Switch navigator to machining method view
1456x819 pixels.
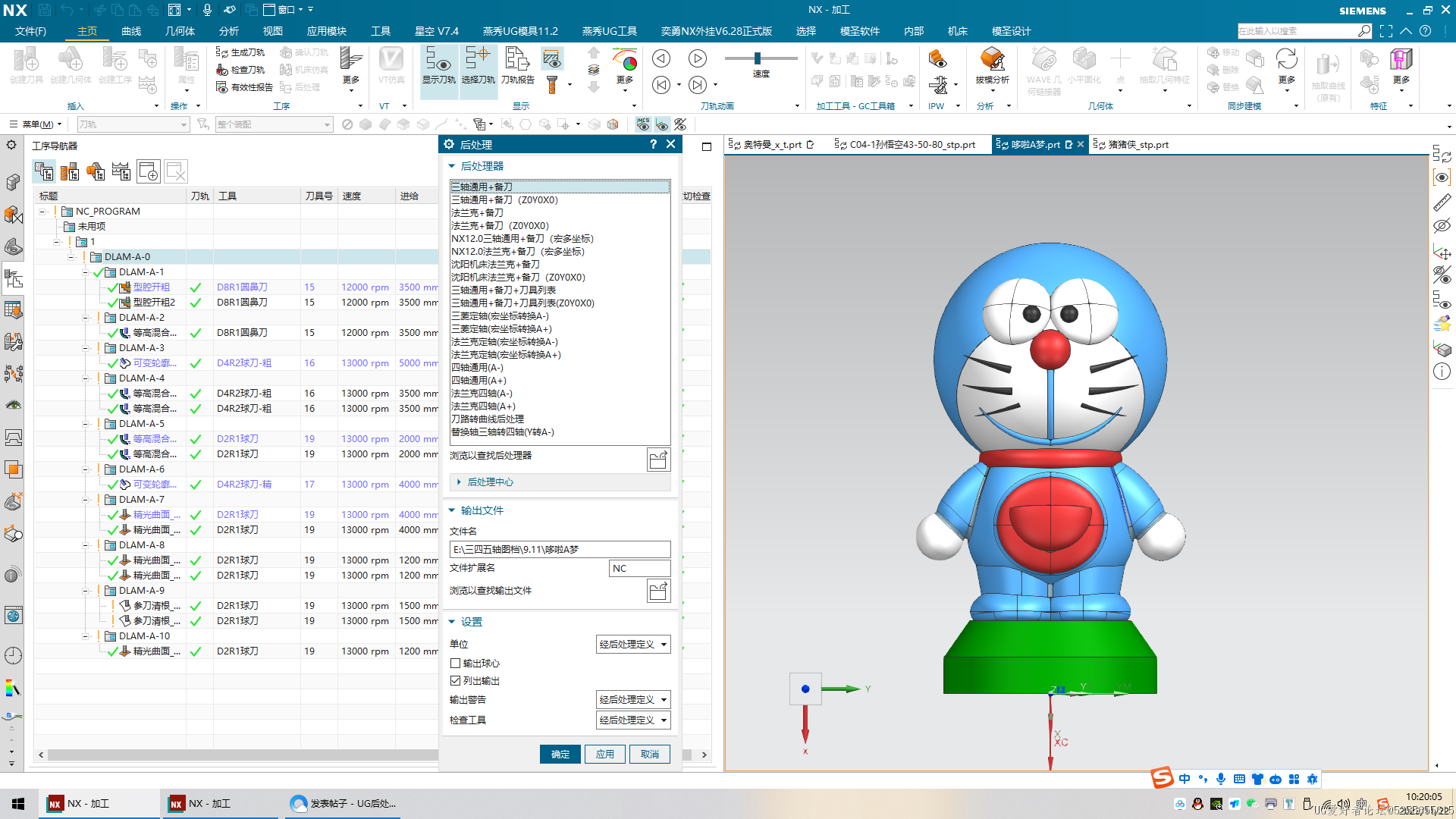pyautogui.click(x=121, y=171)
